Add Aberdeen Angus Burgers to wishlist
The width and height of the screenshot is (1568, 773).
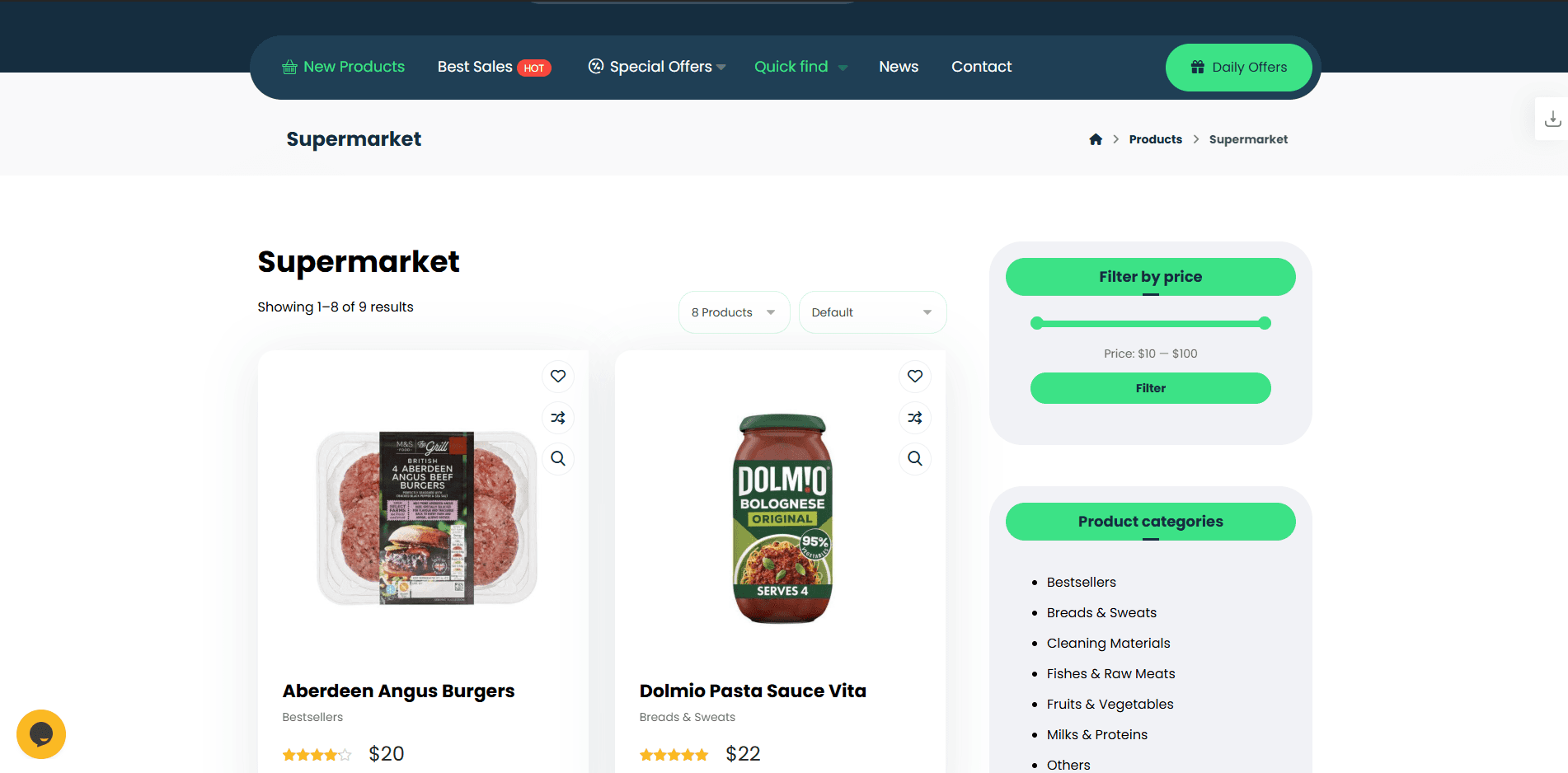pyautogui.click(x=558, y=377)
